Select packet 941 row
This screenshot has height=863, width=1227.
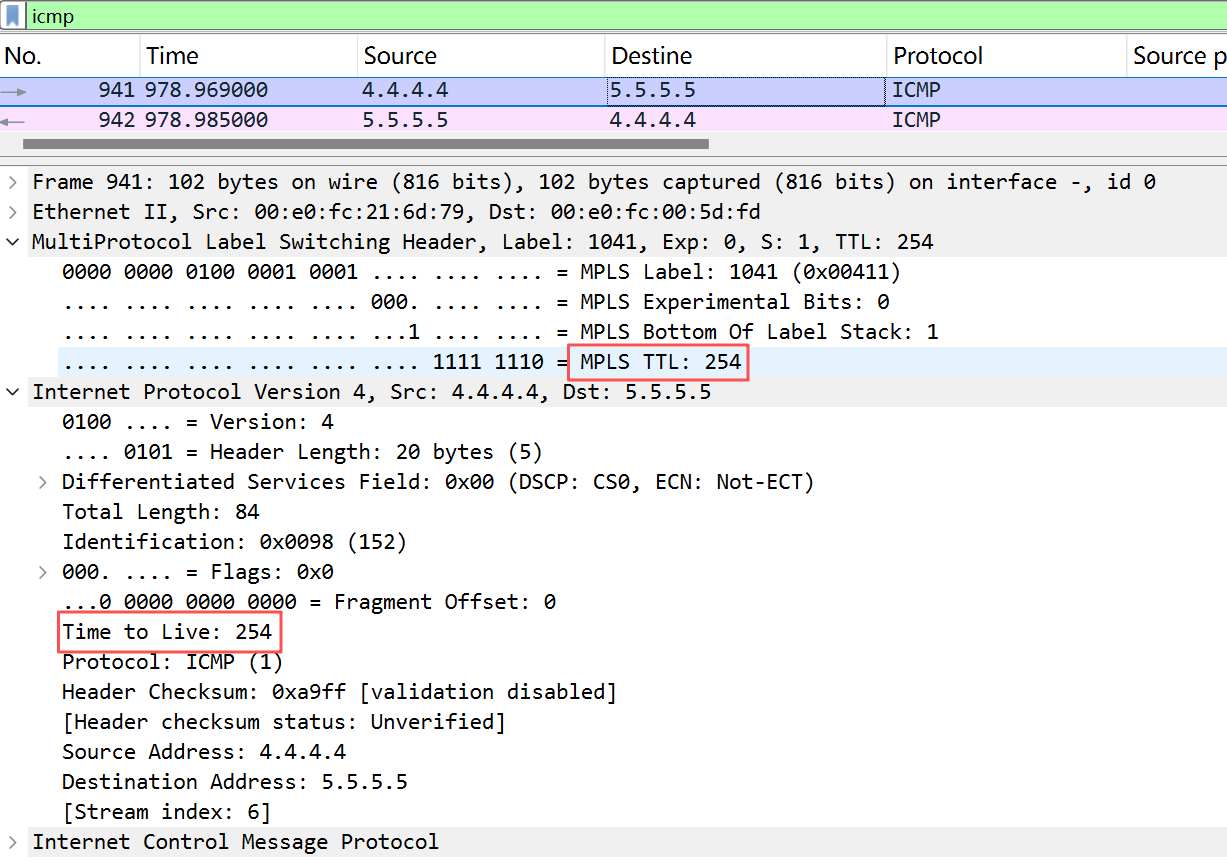pyautogui.click(x=613, y=91)
